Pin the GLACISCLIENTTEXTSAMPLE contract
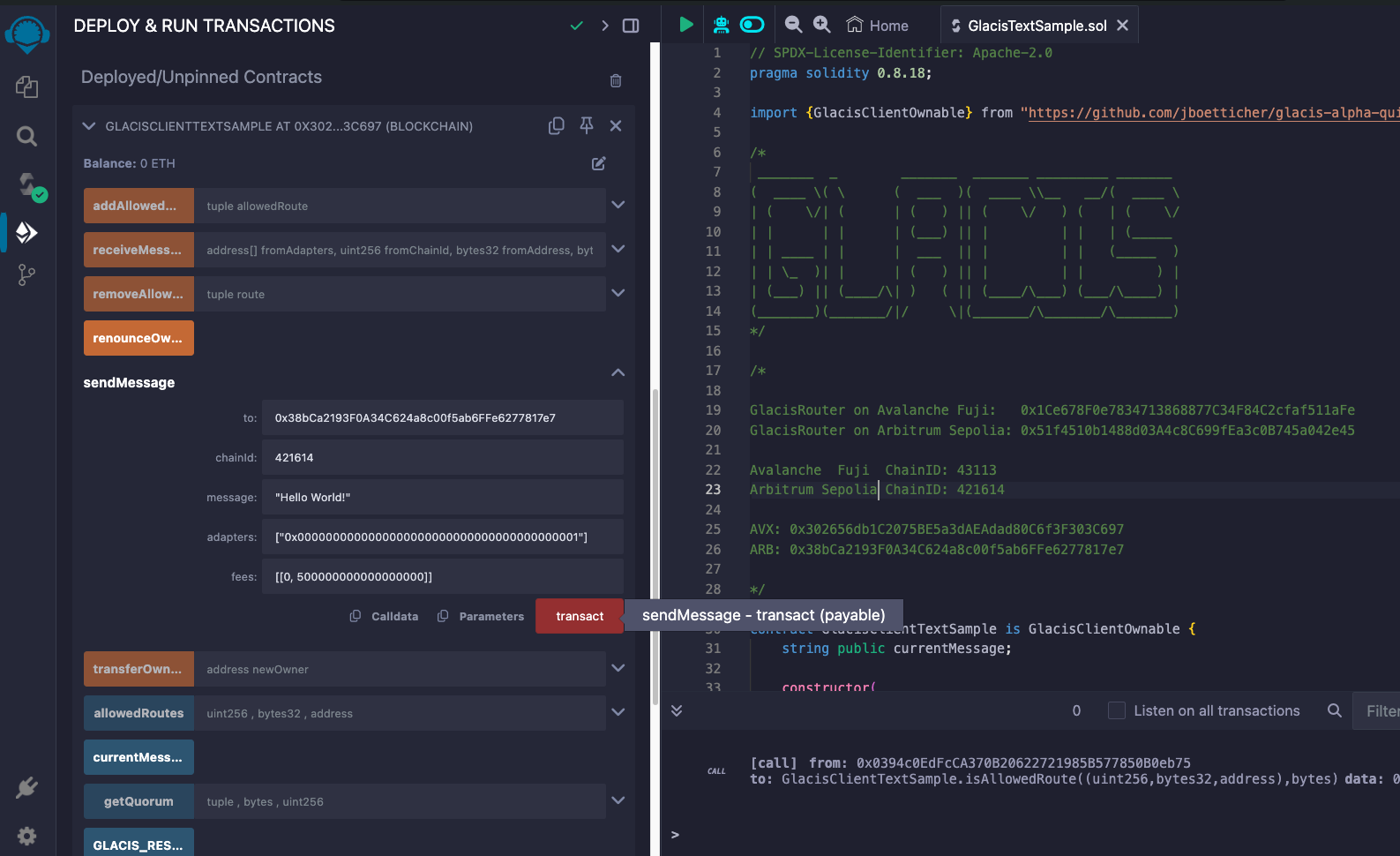The width and height of the screenshot is (1400, 856). coord(587,125)
